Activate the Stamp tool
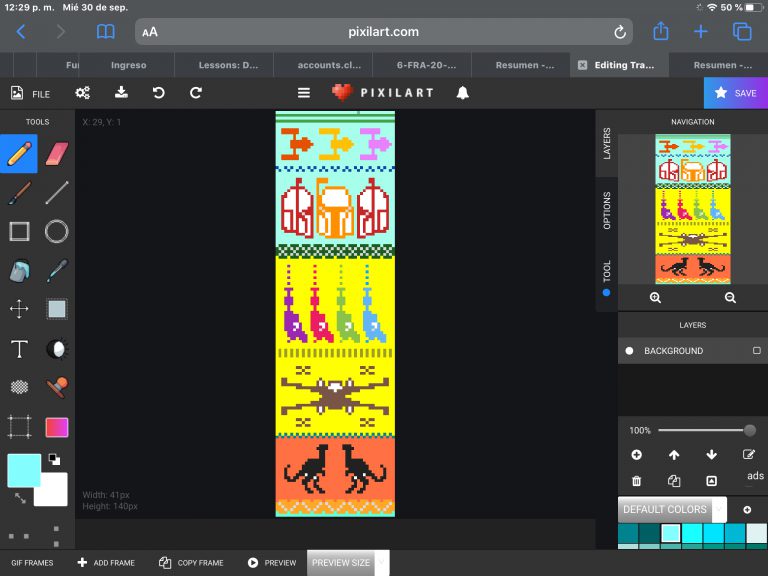Image resolution: width=768 pixels, height=576 pixels. [57, 387]
